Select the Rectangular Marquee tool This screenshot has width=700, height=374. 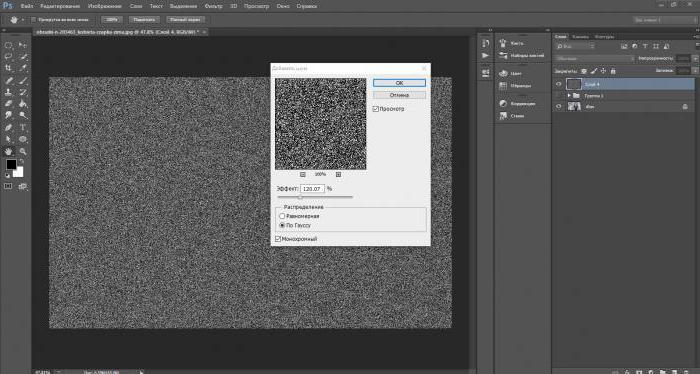8,45
